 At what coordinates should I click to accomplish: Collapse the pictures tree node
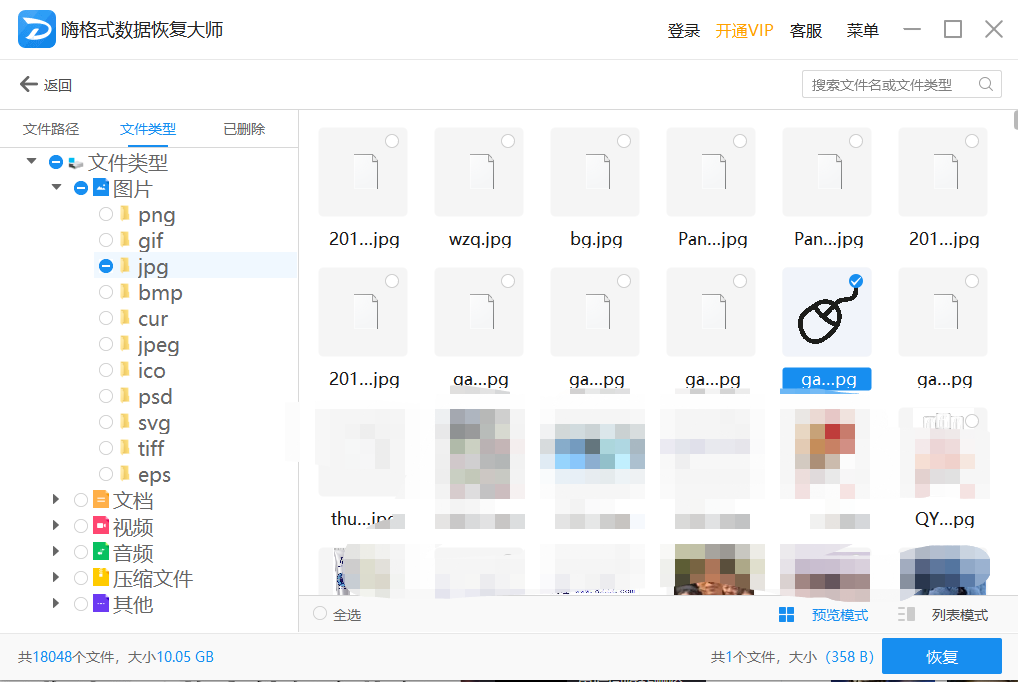point(57,188)
